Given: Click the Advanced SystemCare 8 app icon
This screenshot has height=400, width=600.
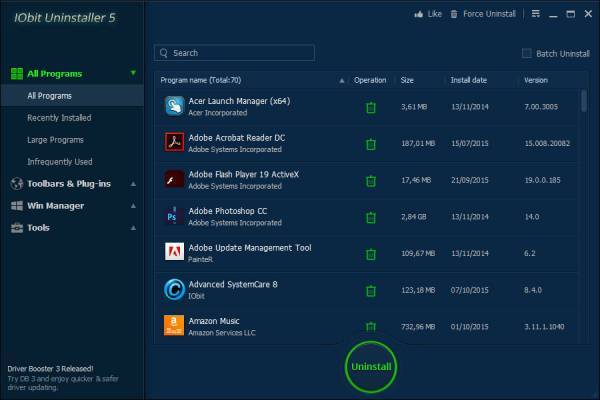Looking at the screenshot, I should click(x=174, y=289).
